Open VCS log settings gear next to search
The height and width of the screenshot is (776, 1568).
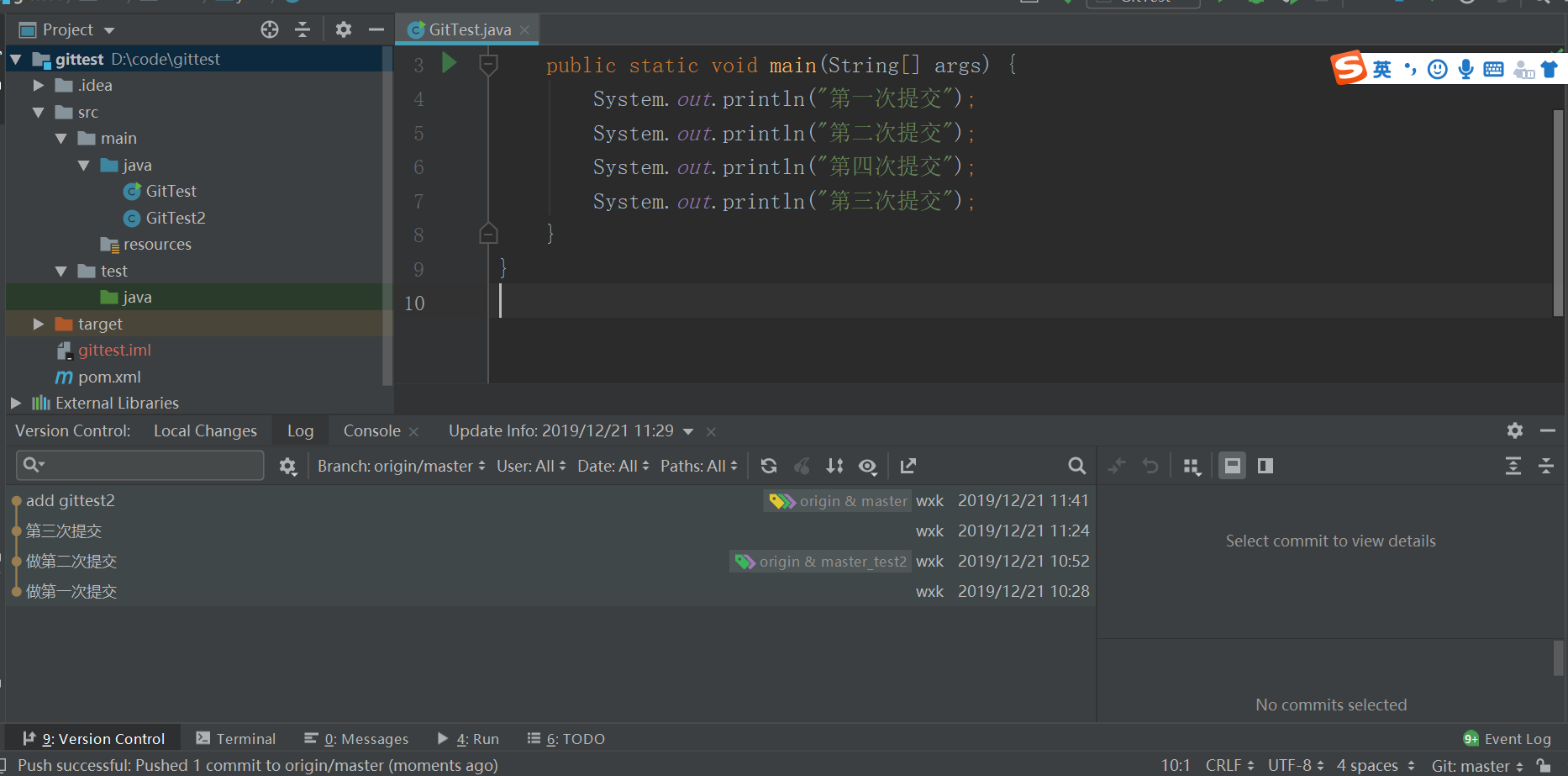pyautogui.click(x=287, y=466)
